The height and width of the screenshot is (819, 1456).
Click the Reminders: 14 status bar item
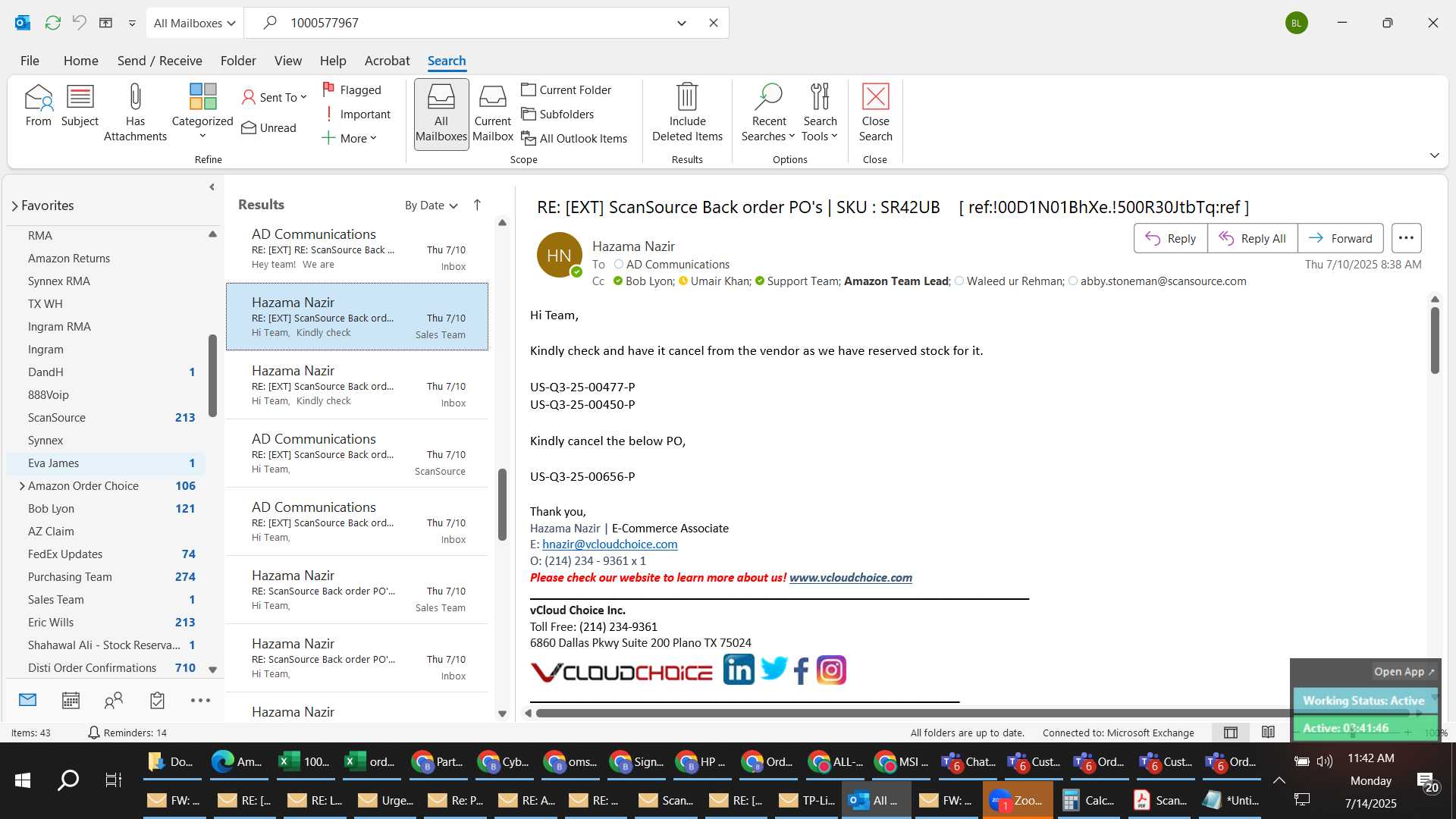127,733
